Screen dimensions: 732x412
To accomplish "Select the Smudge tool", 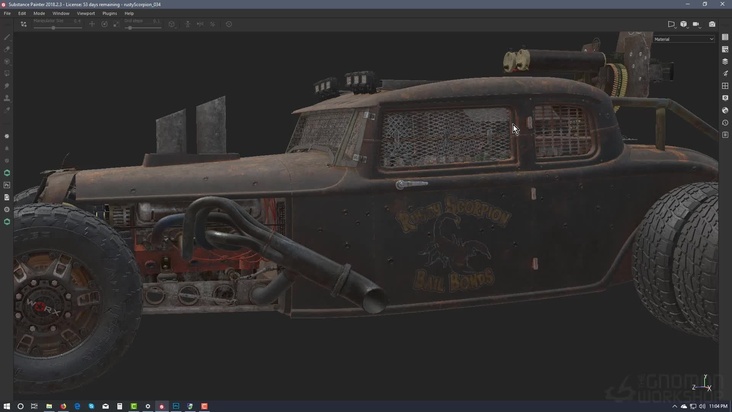I will (x=7, y=86).
